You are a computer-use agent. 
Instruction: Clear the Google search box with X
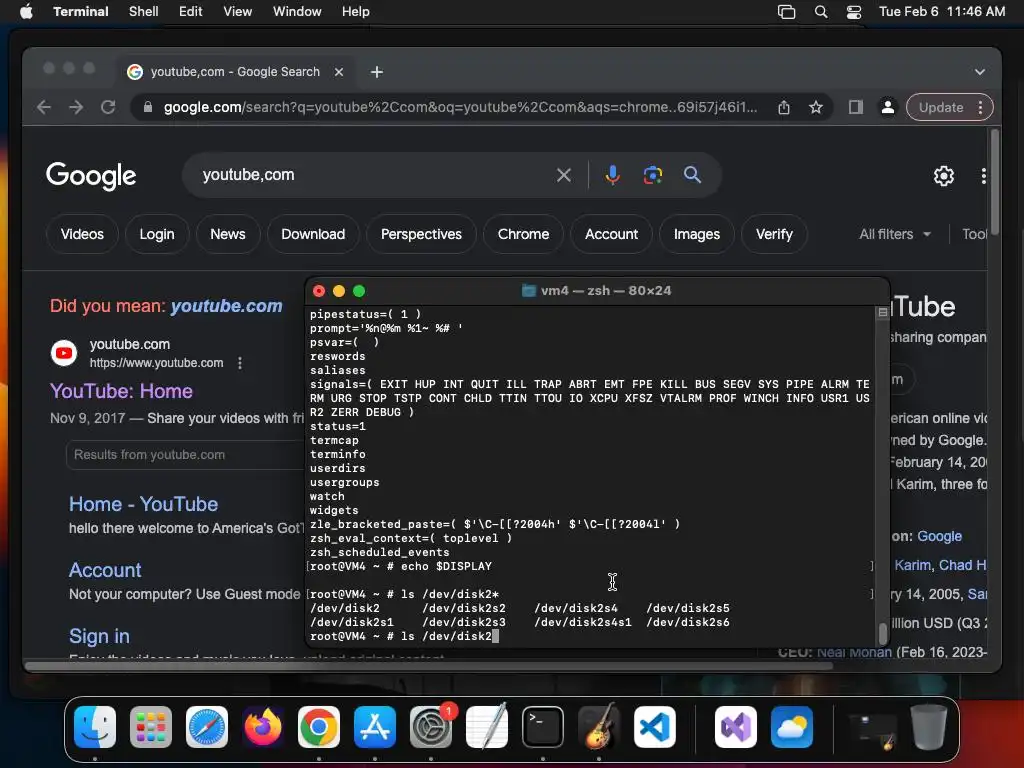(x=564, y=175)
